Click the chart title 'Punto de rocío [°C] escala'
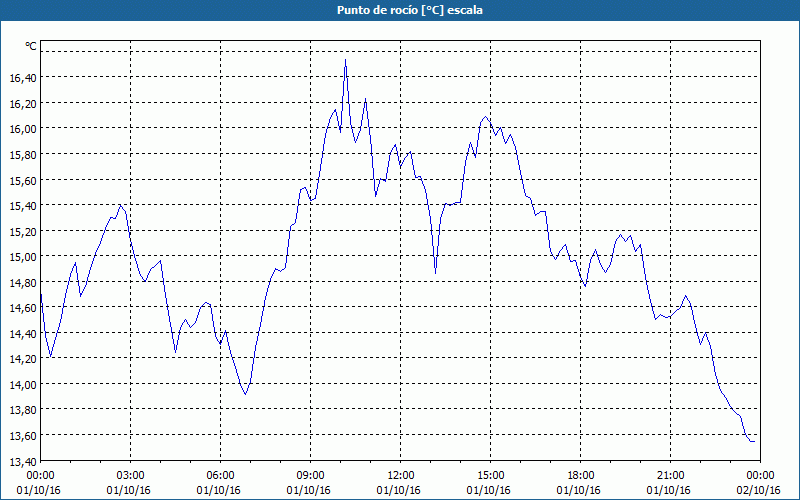Viewport: 800px width, 500px height. click(x=410, y=10)
